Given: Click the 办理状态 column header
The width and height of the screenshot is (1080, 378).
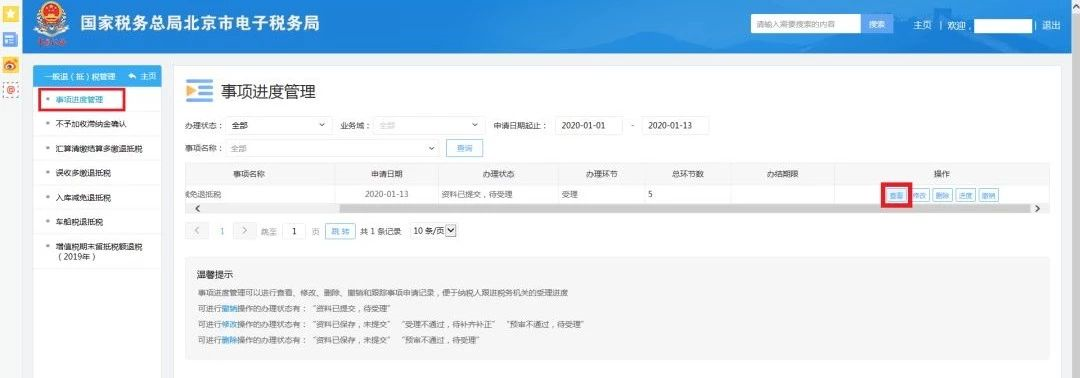Looking at the screenshot, I should 499,174.
